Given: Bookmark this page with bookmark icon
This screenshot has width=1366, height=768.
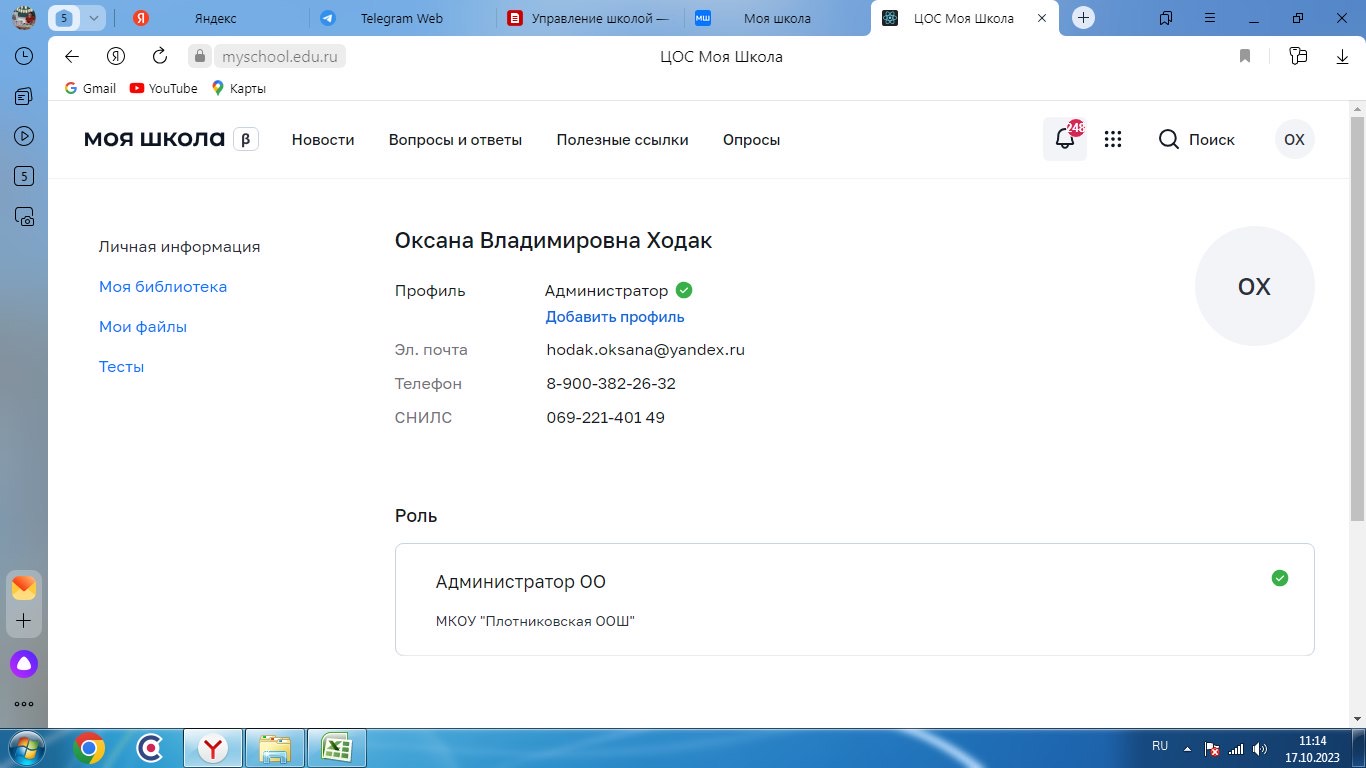Looking at the screenshot, I should click(x=1245, y=57).
